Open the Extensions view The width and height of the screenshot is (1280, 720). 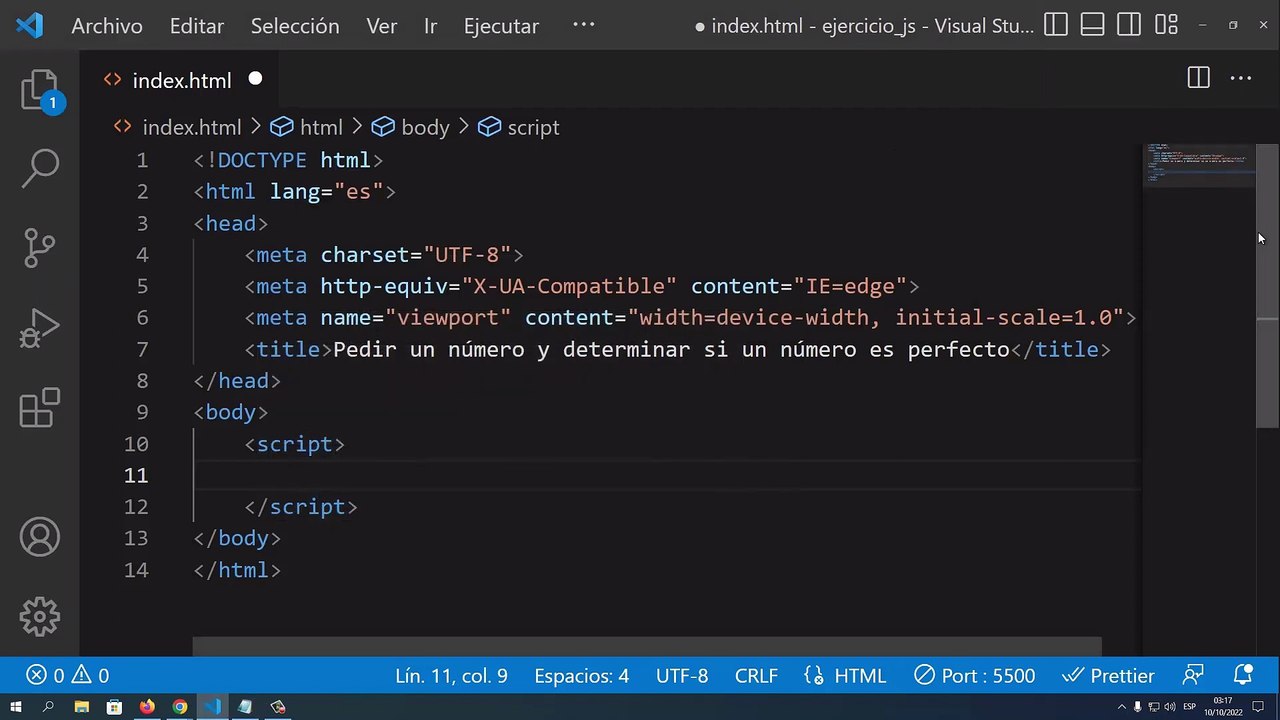point(40,408)
